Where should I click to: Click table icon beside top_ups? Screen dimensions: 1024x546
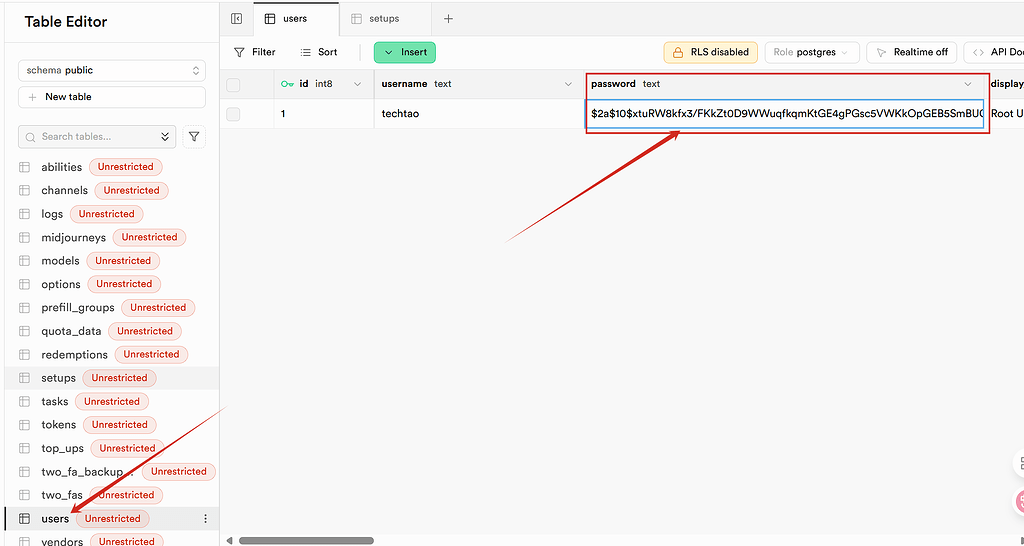pos(25,448)
